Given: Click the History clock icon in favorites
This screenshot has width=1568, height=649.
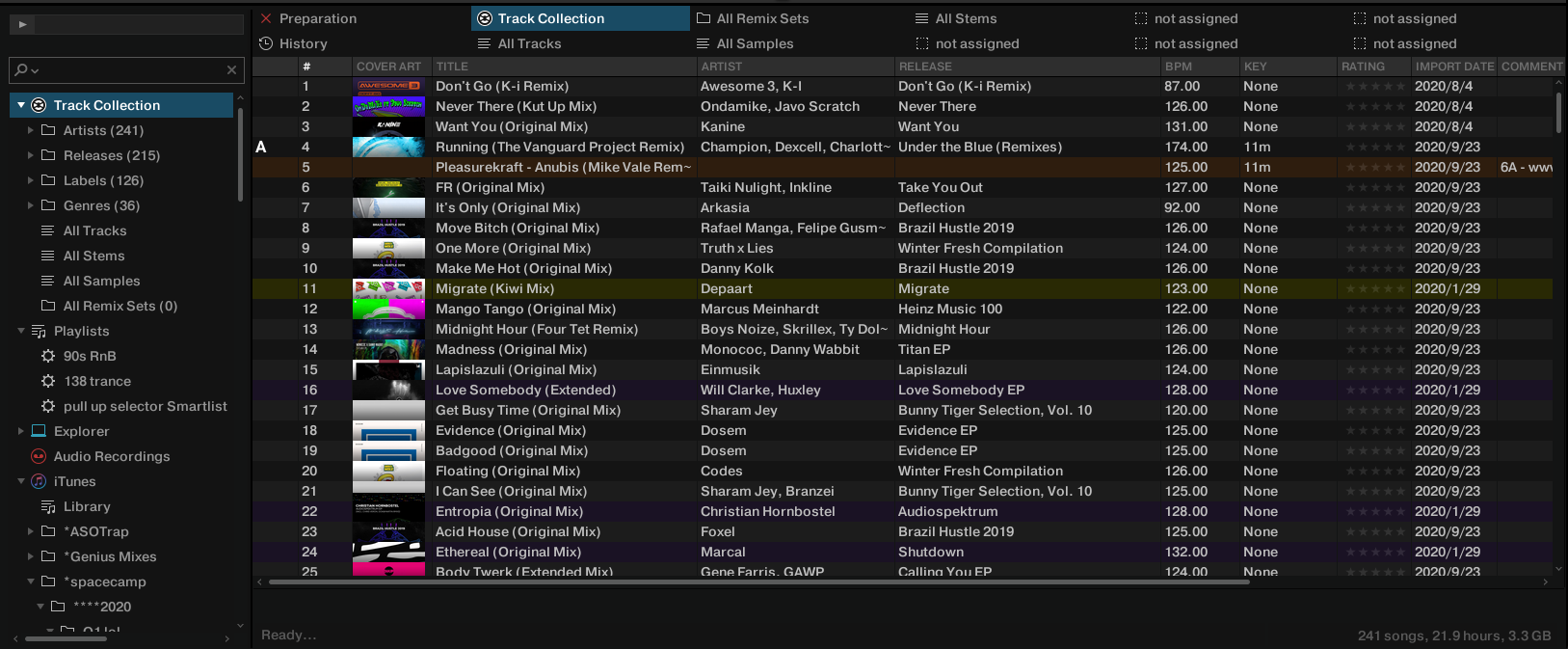Looking at the screenshot, I should coord(266,43).
